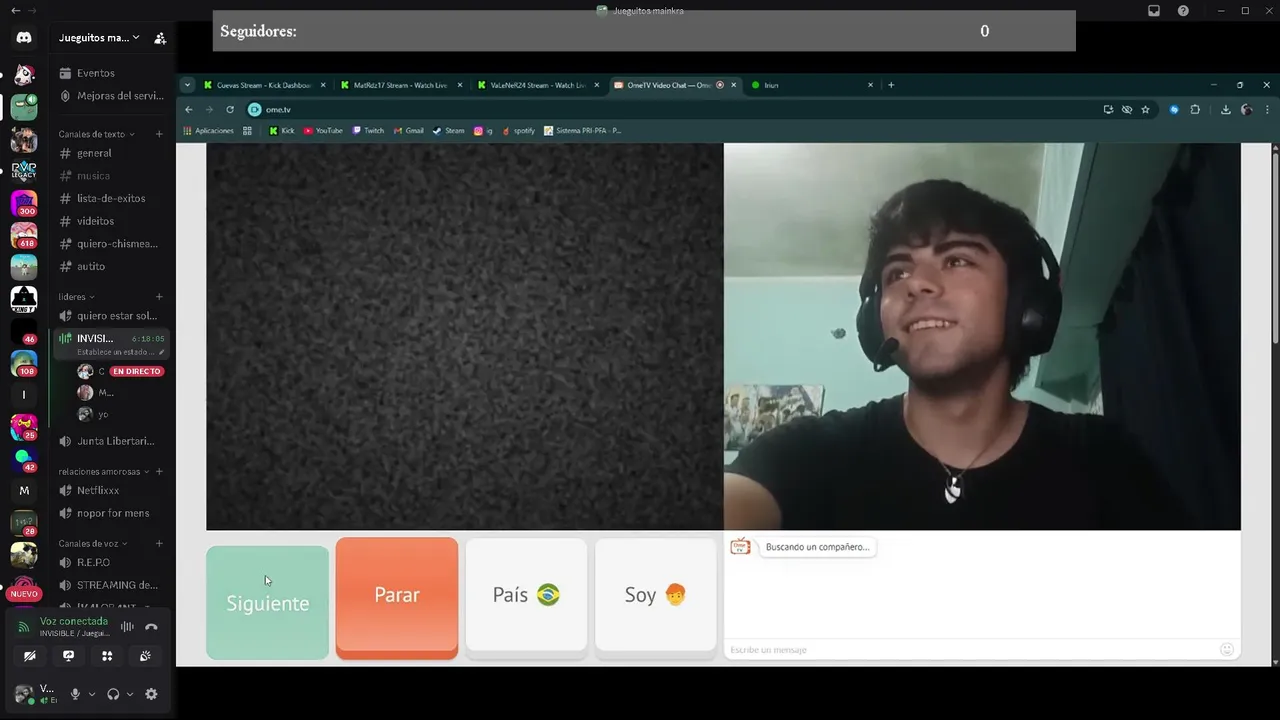Viewport: 1280px width, 720px height.
Task: Add a channel to Canales de voz
Action: tap(159, 543)
